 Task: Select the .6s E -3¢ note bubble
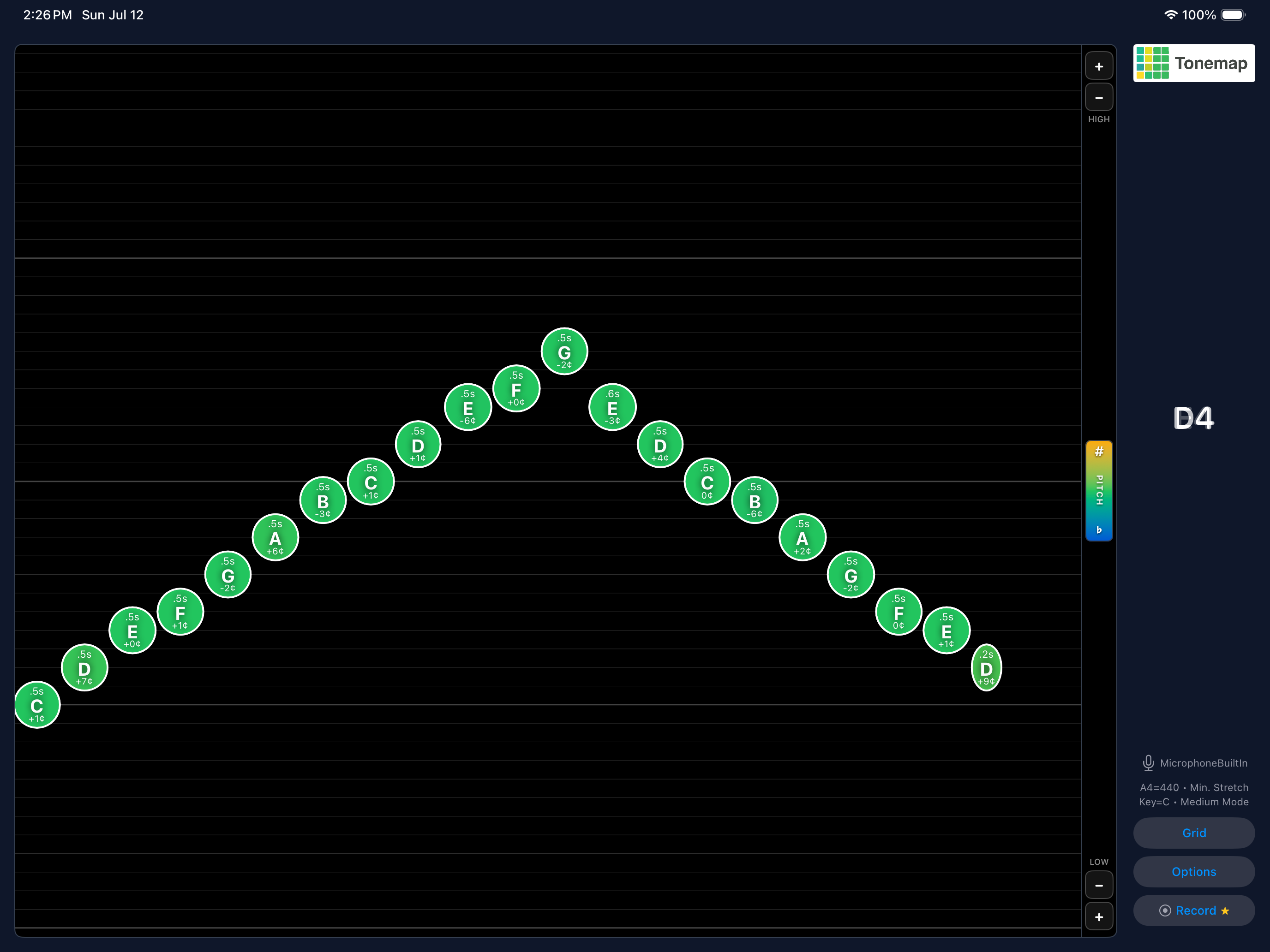click(x=612, y=407)
